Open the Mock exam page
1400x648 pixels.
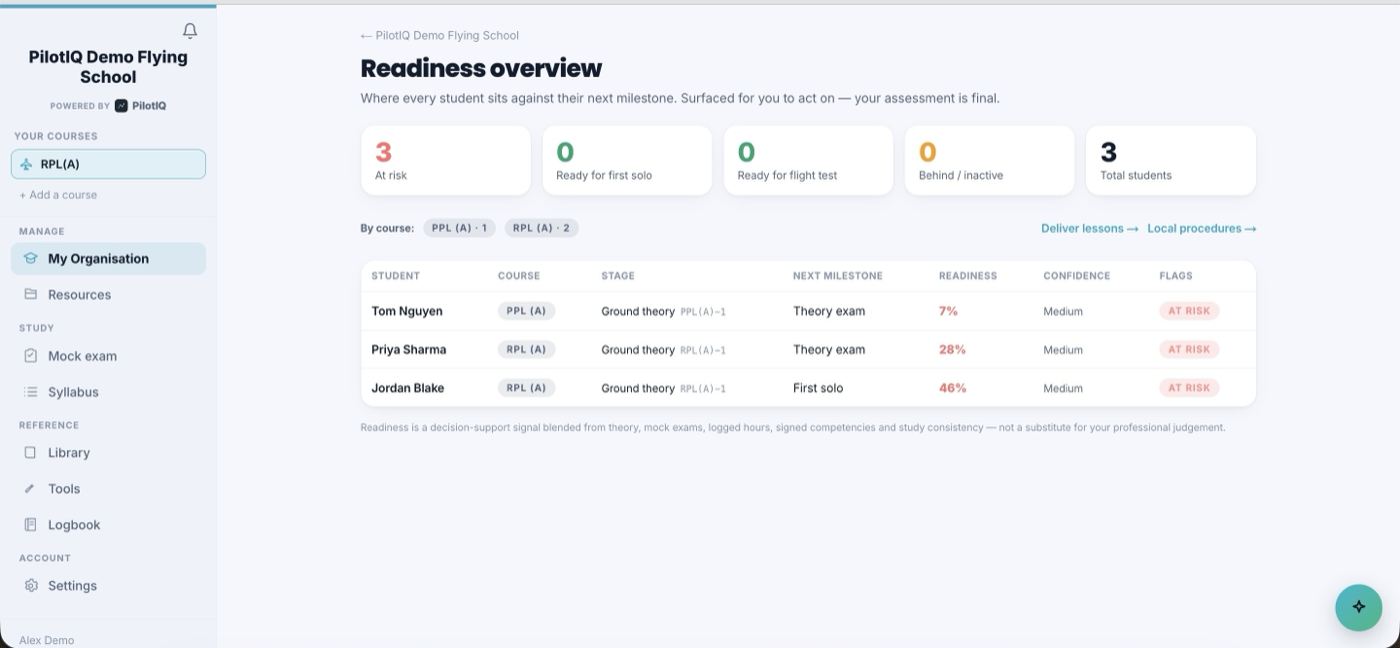click(x=108, y=356)
